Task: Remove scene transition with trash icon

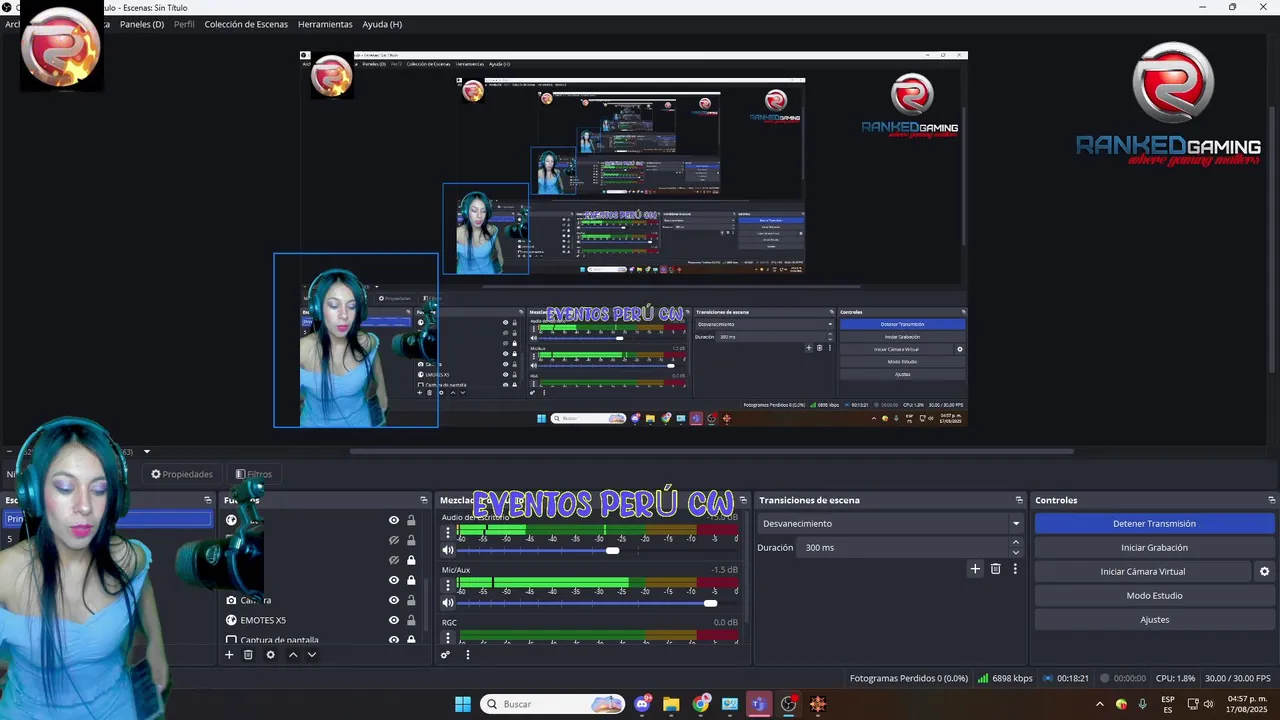Action: click(995, 569)
